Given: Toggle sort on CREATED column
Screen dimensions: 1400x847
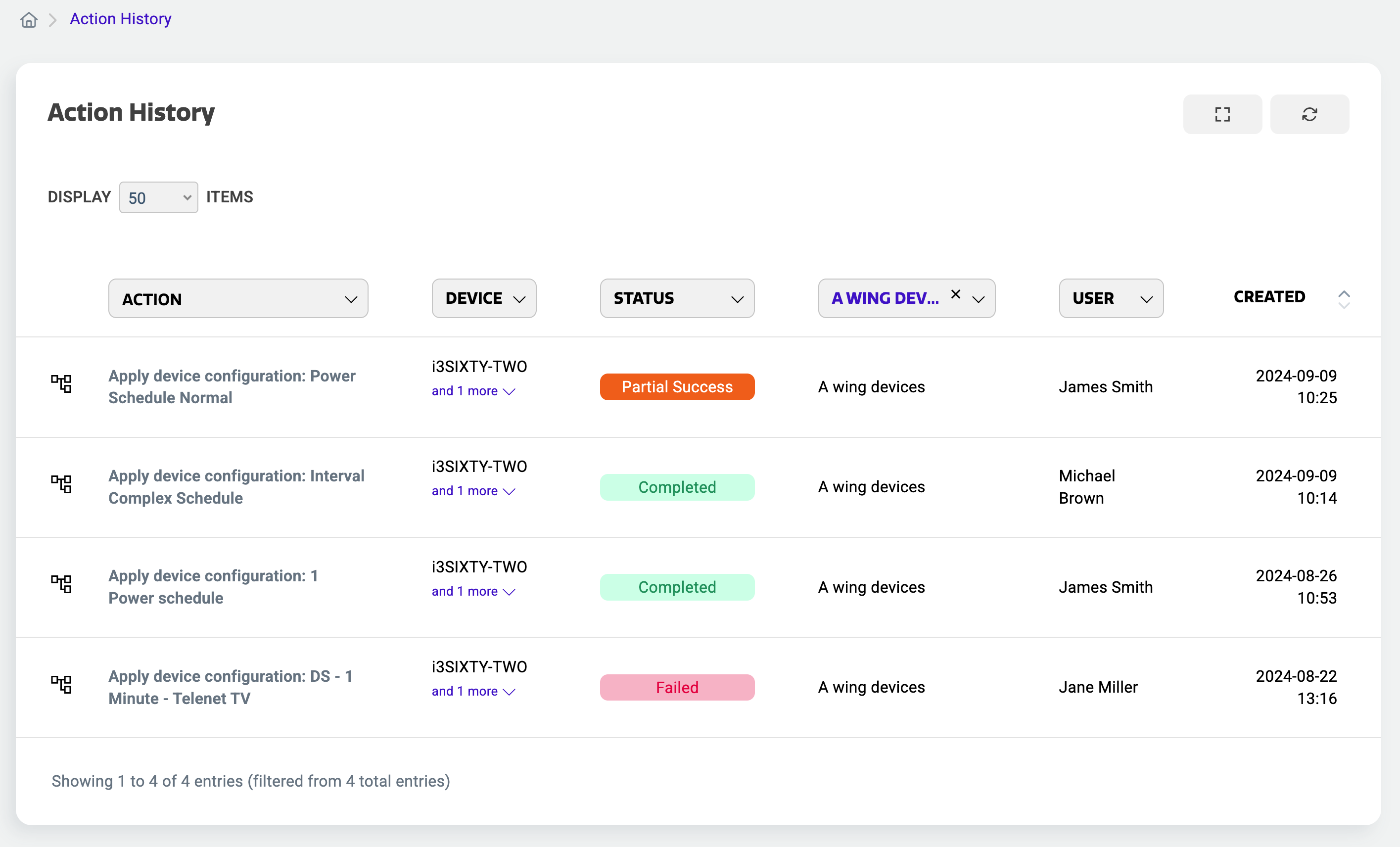Looking at the screenshot, I should 1343,298.
